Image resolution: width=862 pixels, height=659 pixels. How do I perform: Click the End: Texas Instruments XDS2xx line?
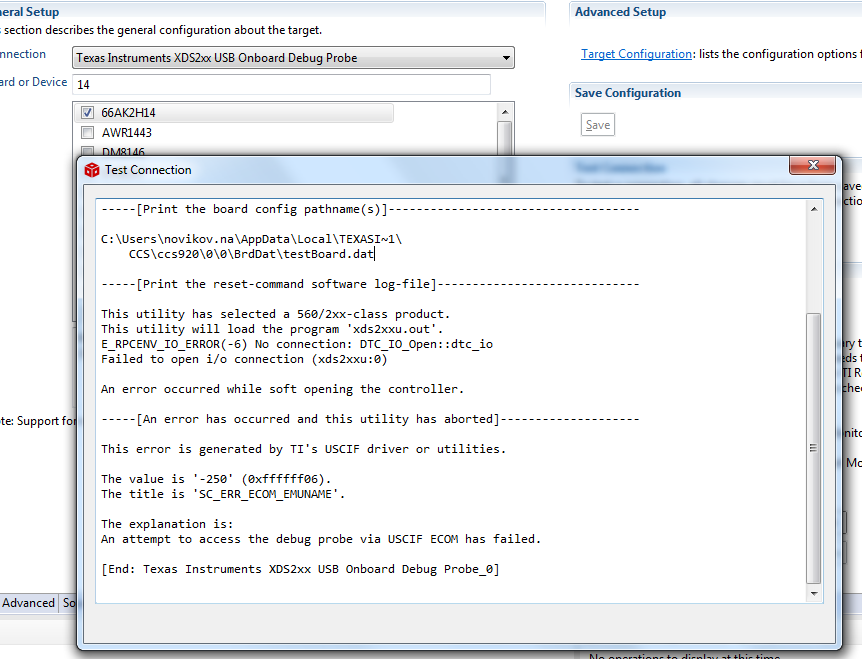tap(300, 569)
